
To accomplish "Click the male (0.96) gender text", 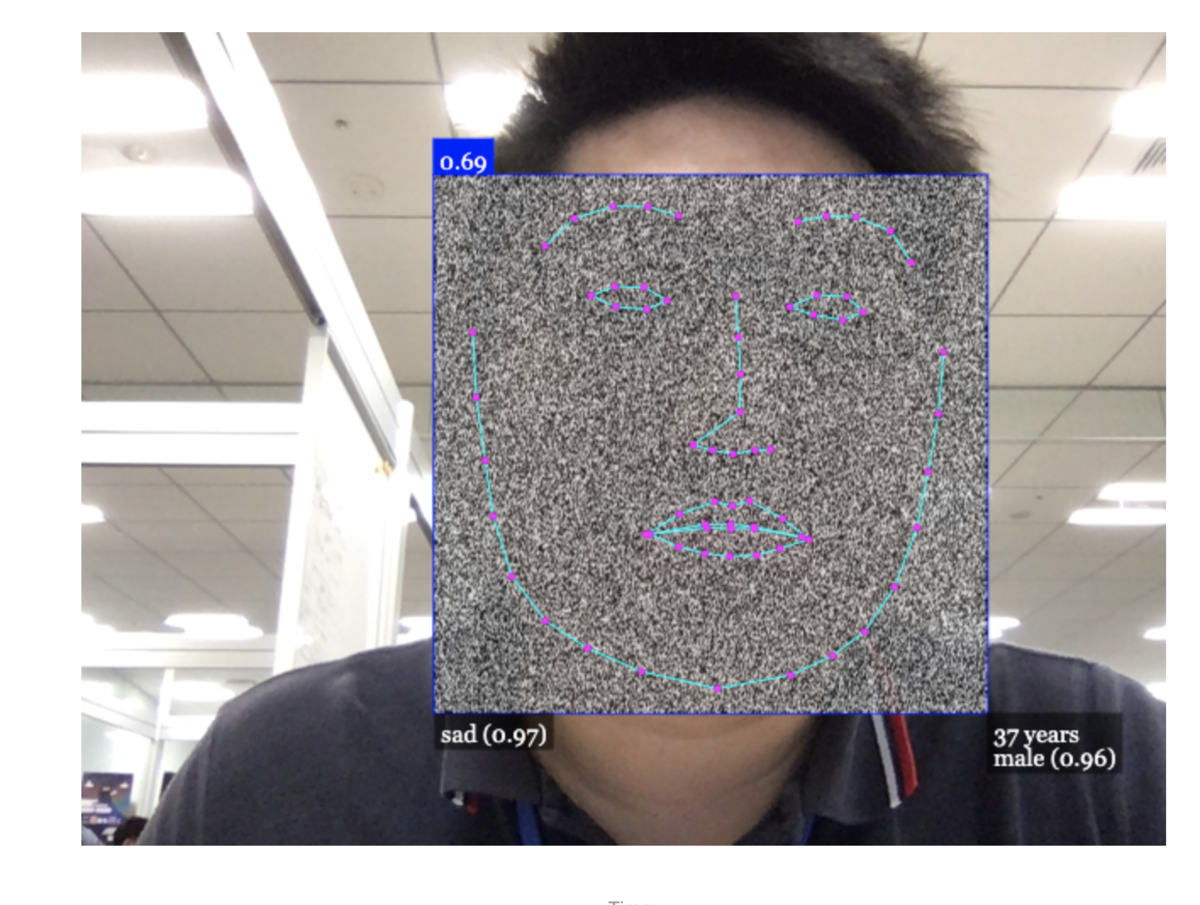I will click(x=1053, y=761).
